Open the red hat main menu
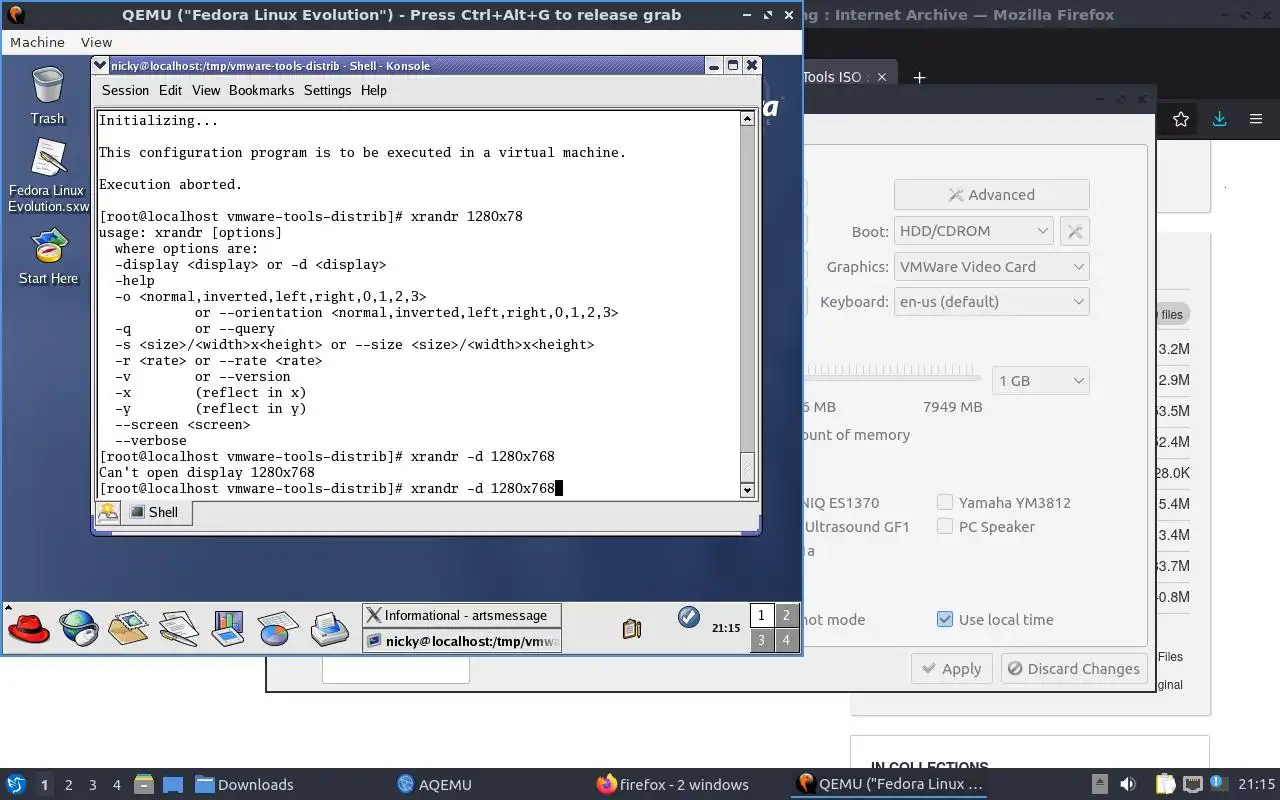1280x800 pixels. (28, 628)
